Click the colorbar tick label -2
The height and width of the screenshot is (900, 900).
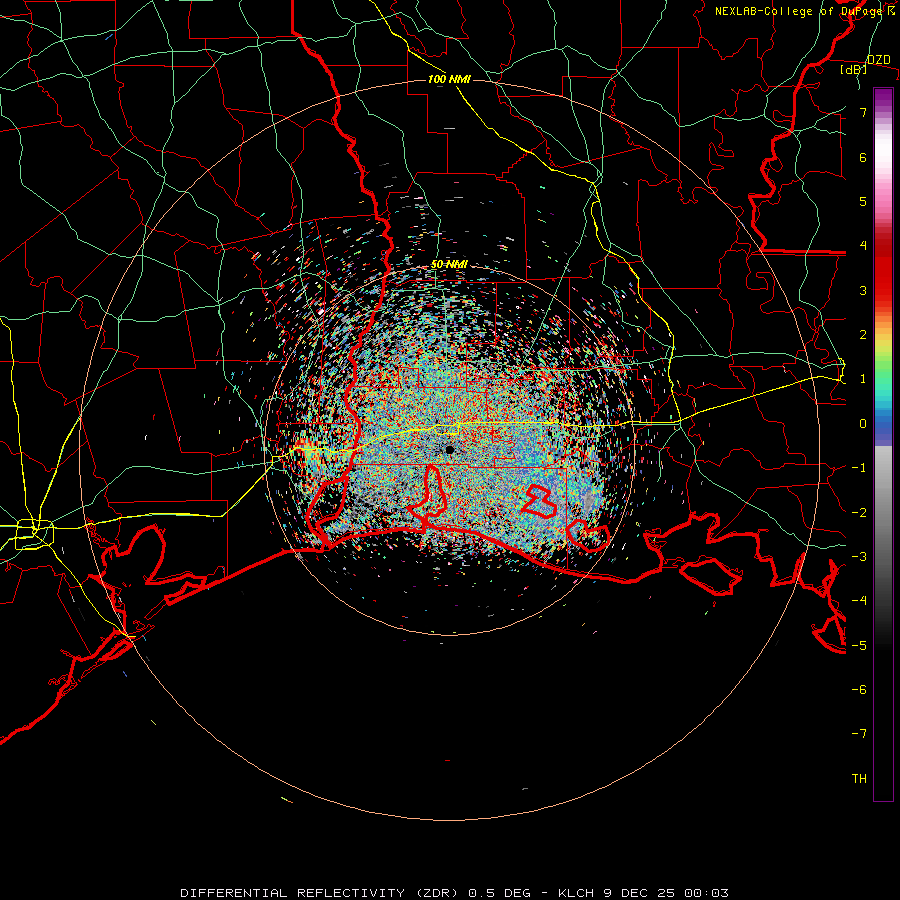[x=859, y=513]
